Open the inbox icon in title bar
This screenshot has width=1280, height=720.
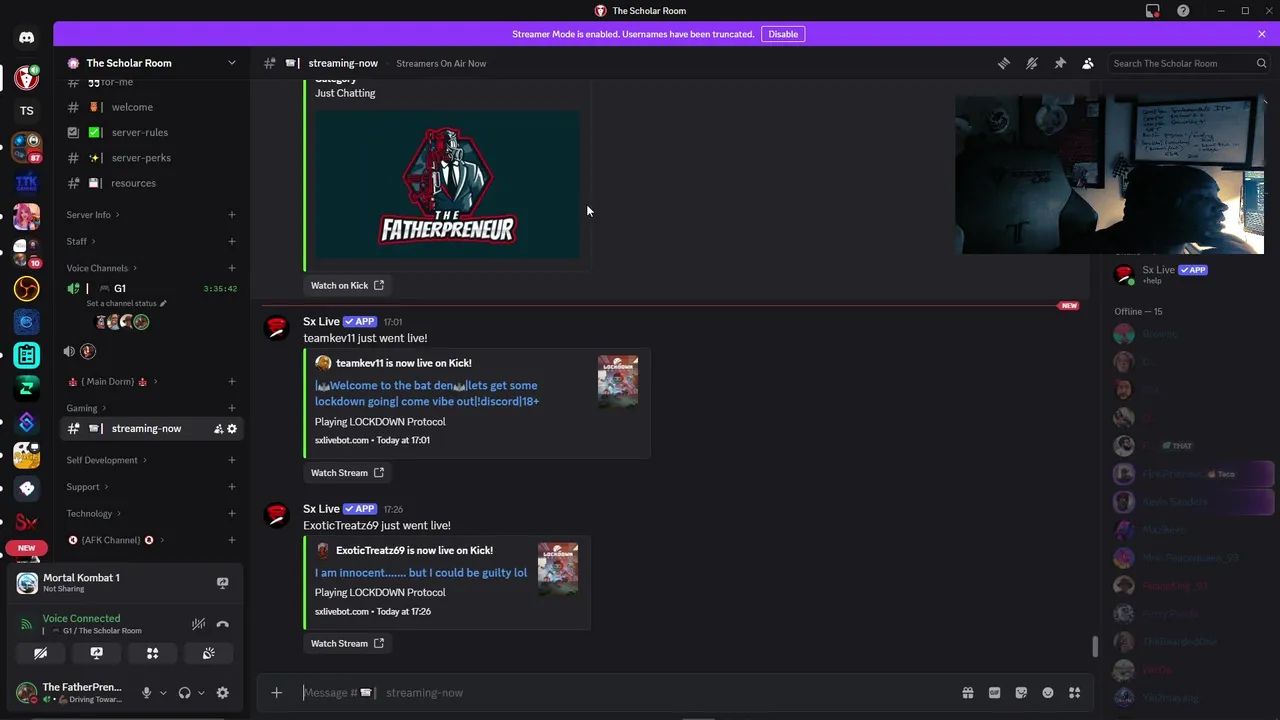[1153, 11]
